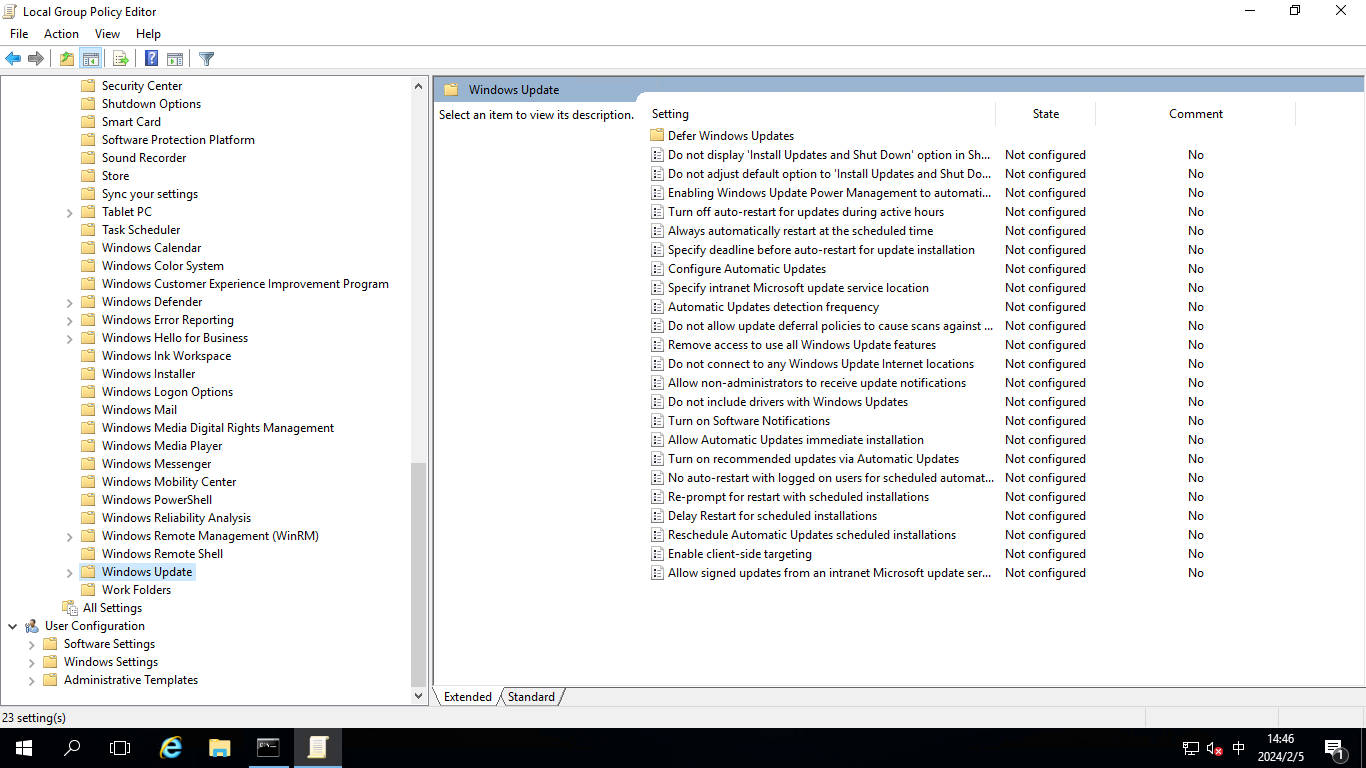Open taskbar Search magnifier icon
Screen dimensions: 1366x768
(72, 748)
